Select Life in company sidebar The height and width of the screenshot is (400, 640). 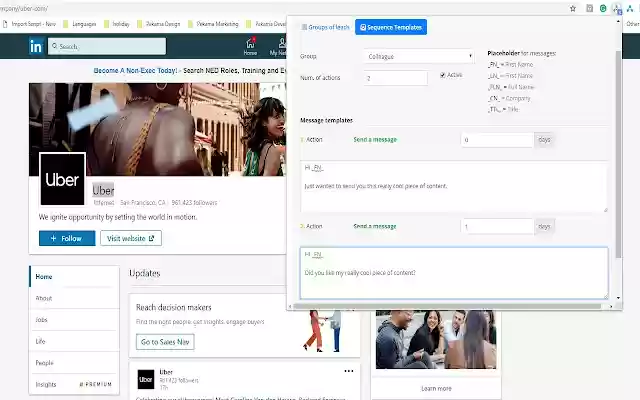(74, 341)
